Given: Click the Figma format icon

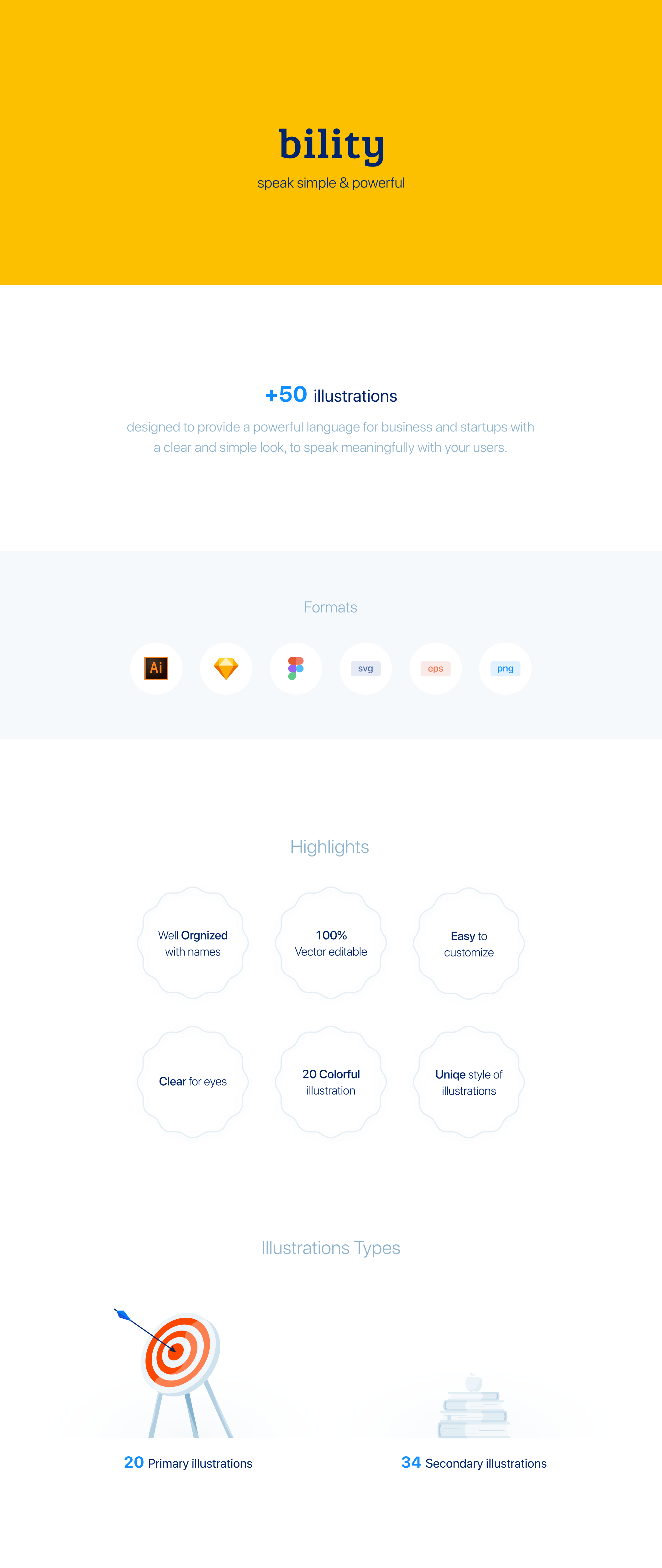Looking at the screenshot, I should (x=296, y=668).
